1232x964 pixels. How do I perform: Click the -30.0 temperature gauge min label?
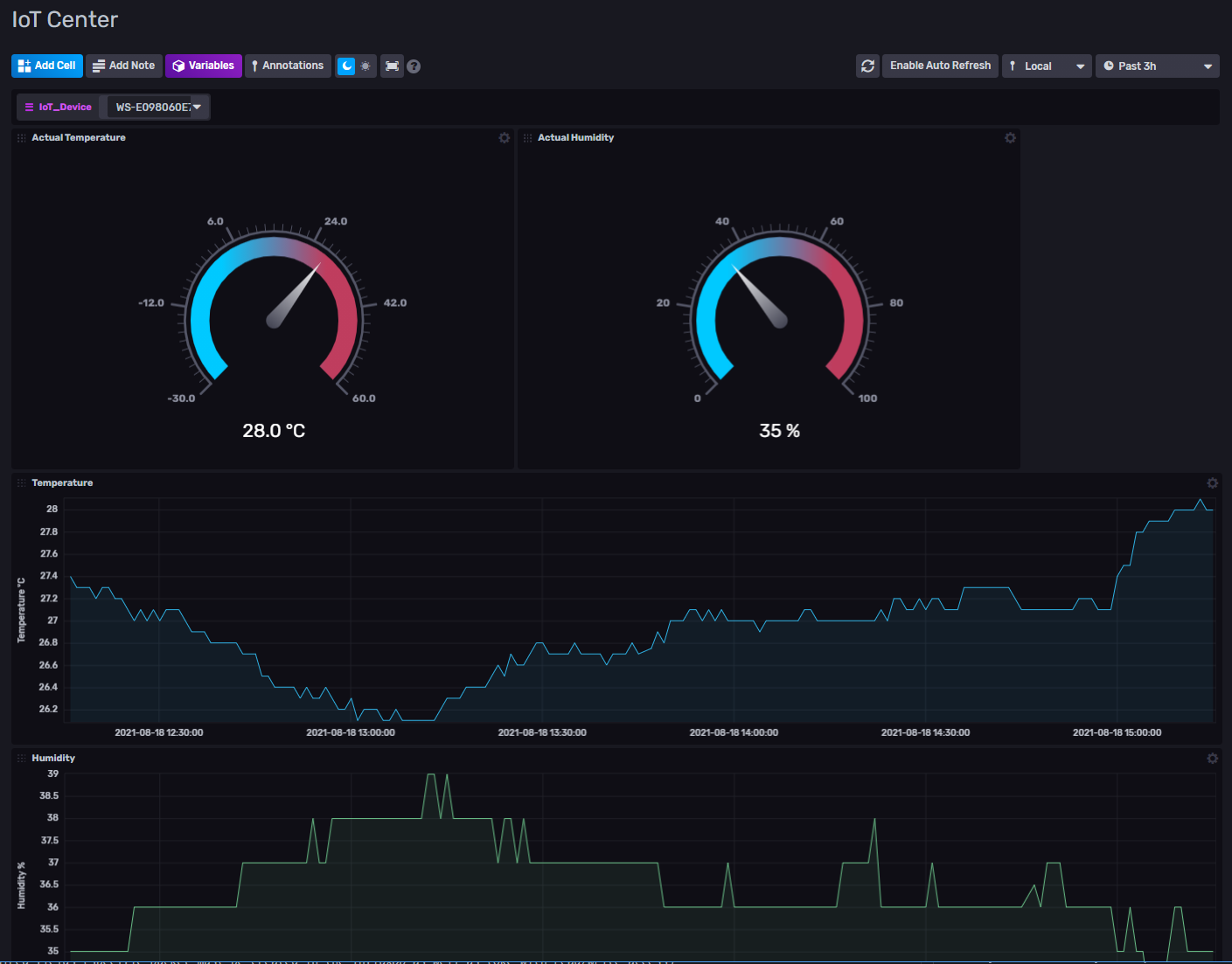pos(181,399)
